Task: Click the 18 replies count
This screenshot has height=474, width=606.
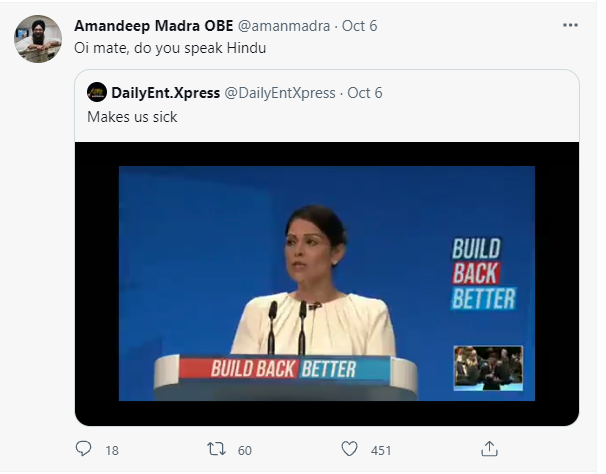Action: click(x=111, y=450)
